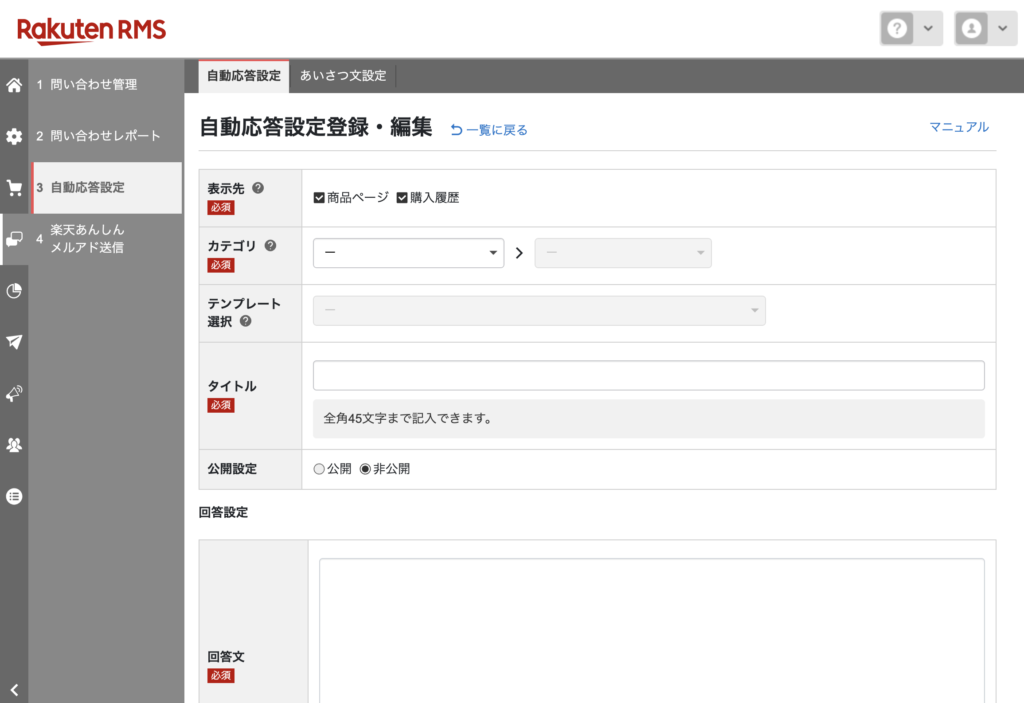Screen dimensions: 1024x703
Task: Show help tooltip for 表示先
Action: click(x=258, y=188)
